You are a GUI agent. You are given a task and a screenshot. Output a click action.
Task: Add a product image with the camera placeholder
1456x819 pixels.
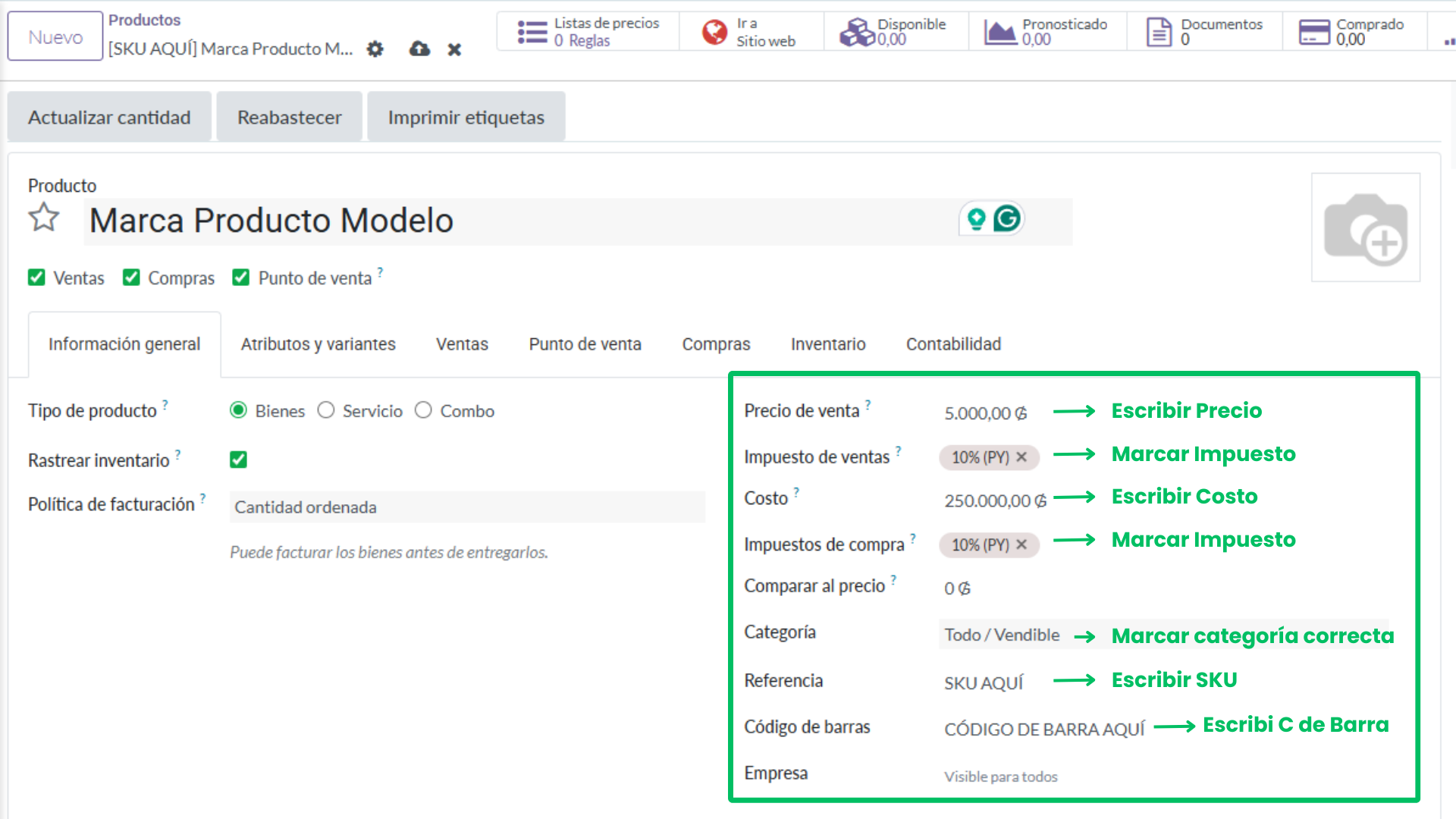coord(1365,227)
